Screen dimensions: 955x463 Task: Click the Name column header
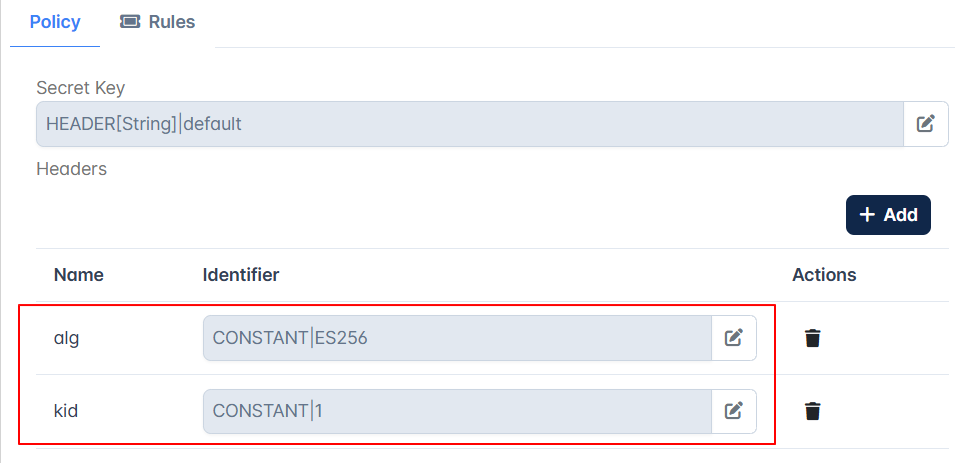point(79,275)
